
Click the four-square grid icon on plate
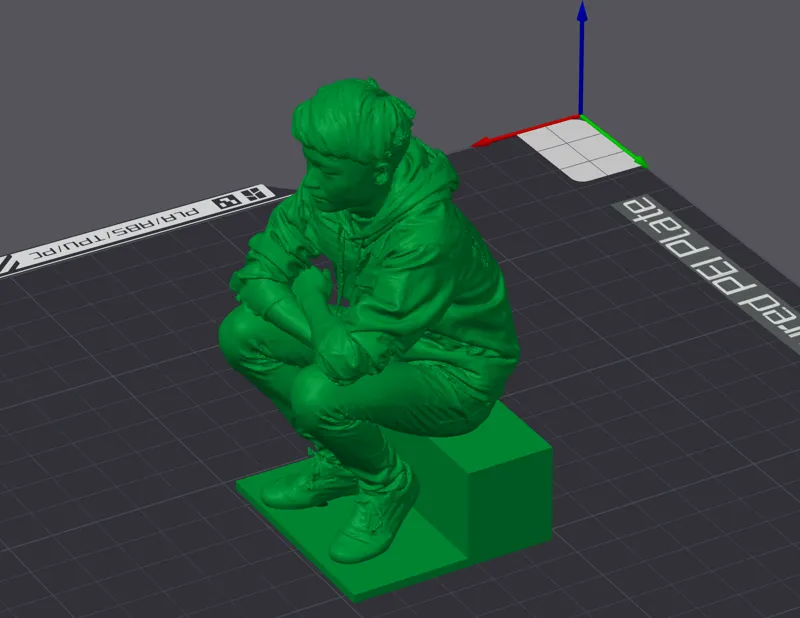255,194
